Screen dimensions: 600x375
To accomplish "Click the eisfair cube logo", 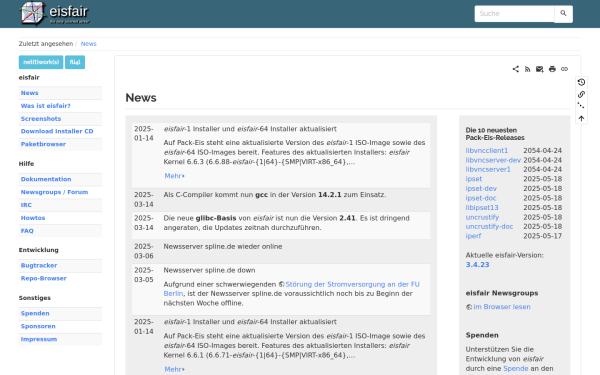I will point(32,13).
